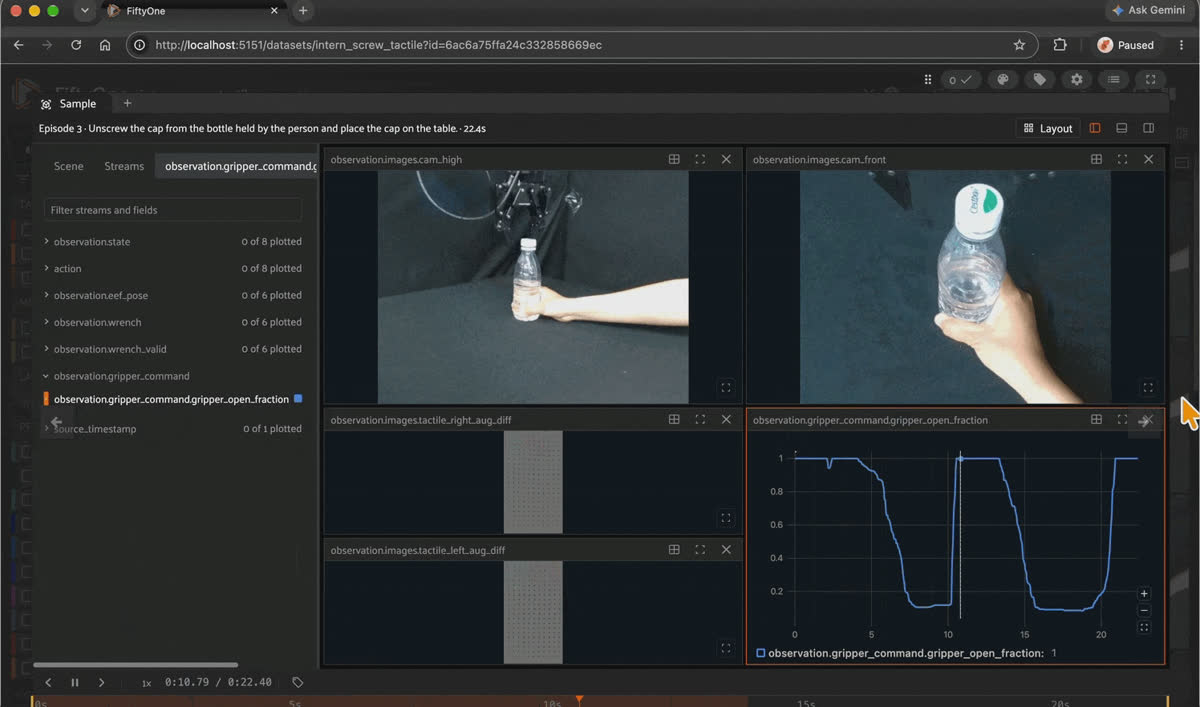Expand the observation.eef_pose stream group
1200x707 pixels.
point(46,296)
